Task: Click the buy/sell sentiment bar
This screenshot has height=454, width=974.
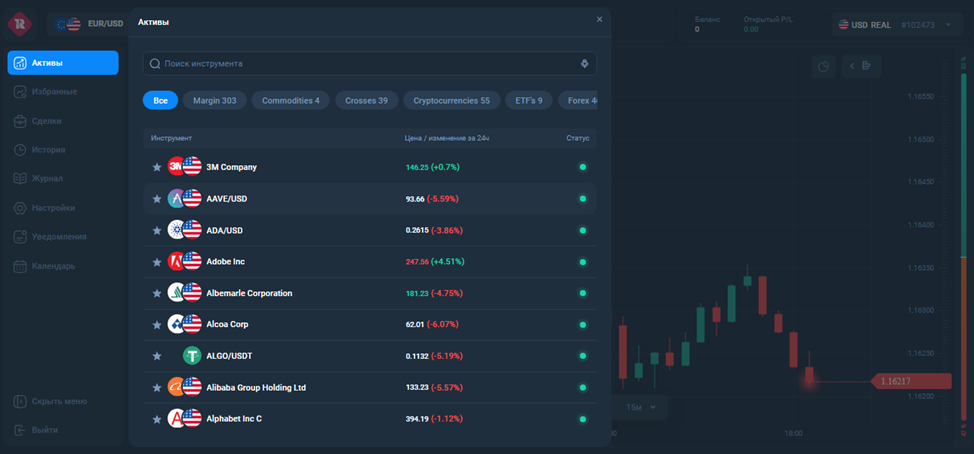Action: pyautogui.click(x=963, y=248)
